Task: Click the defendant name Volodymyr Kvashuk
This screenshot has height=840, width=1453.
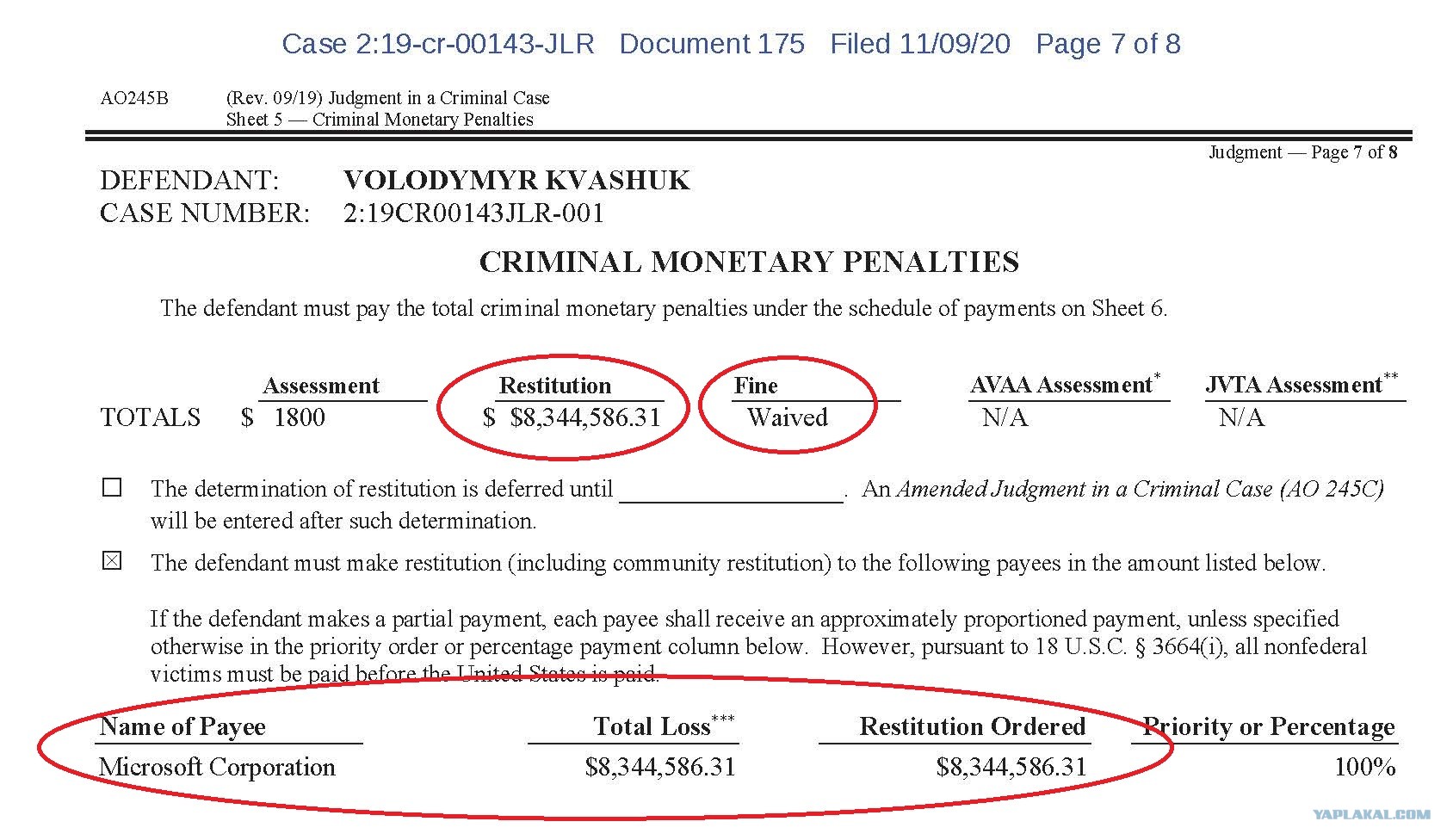Action: pos(516,180)
